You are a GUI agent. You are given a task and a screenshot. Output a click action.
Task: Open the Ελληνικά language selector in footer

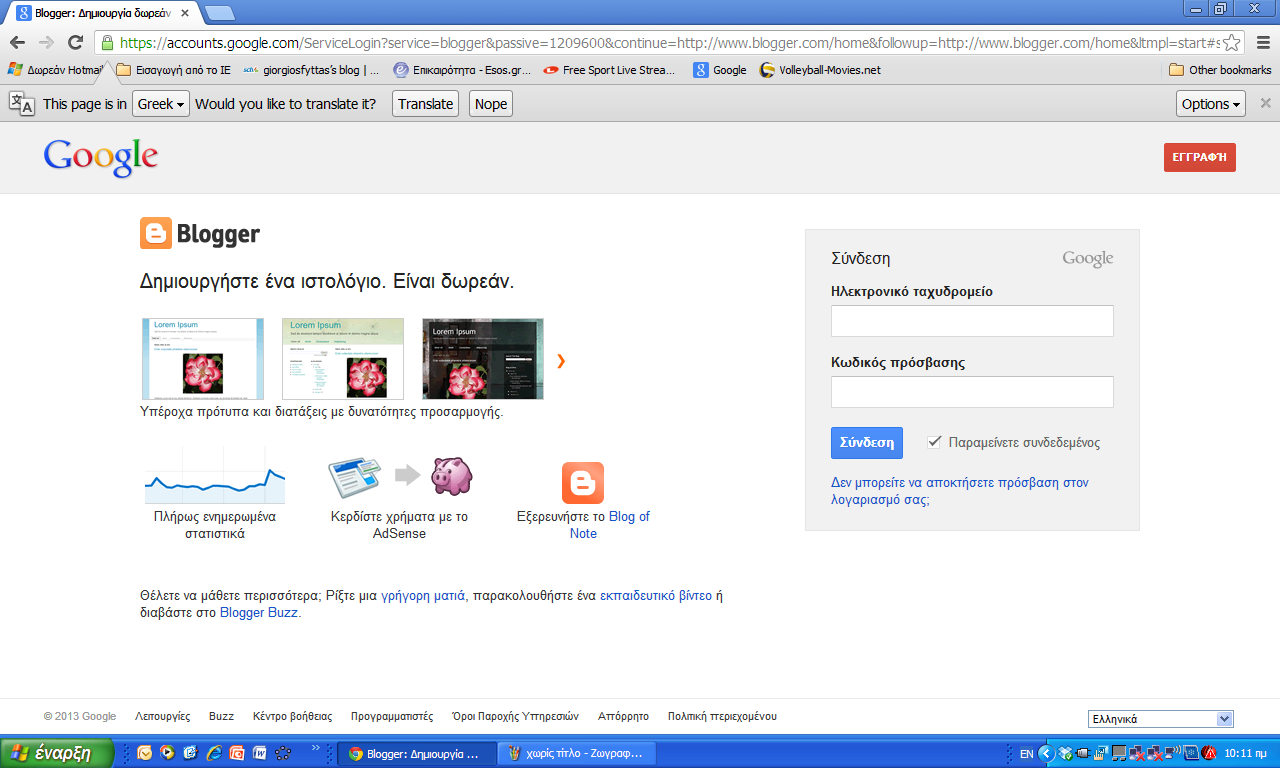pyautogui.click(x=1161, y=719)
